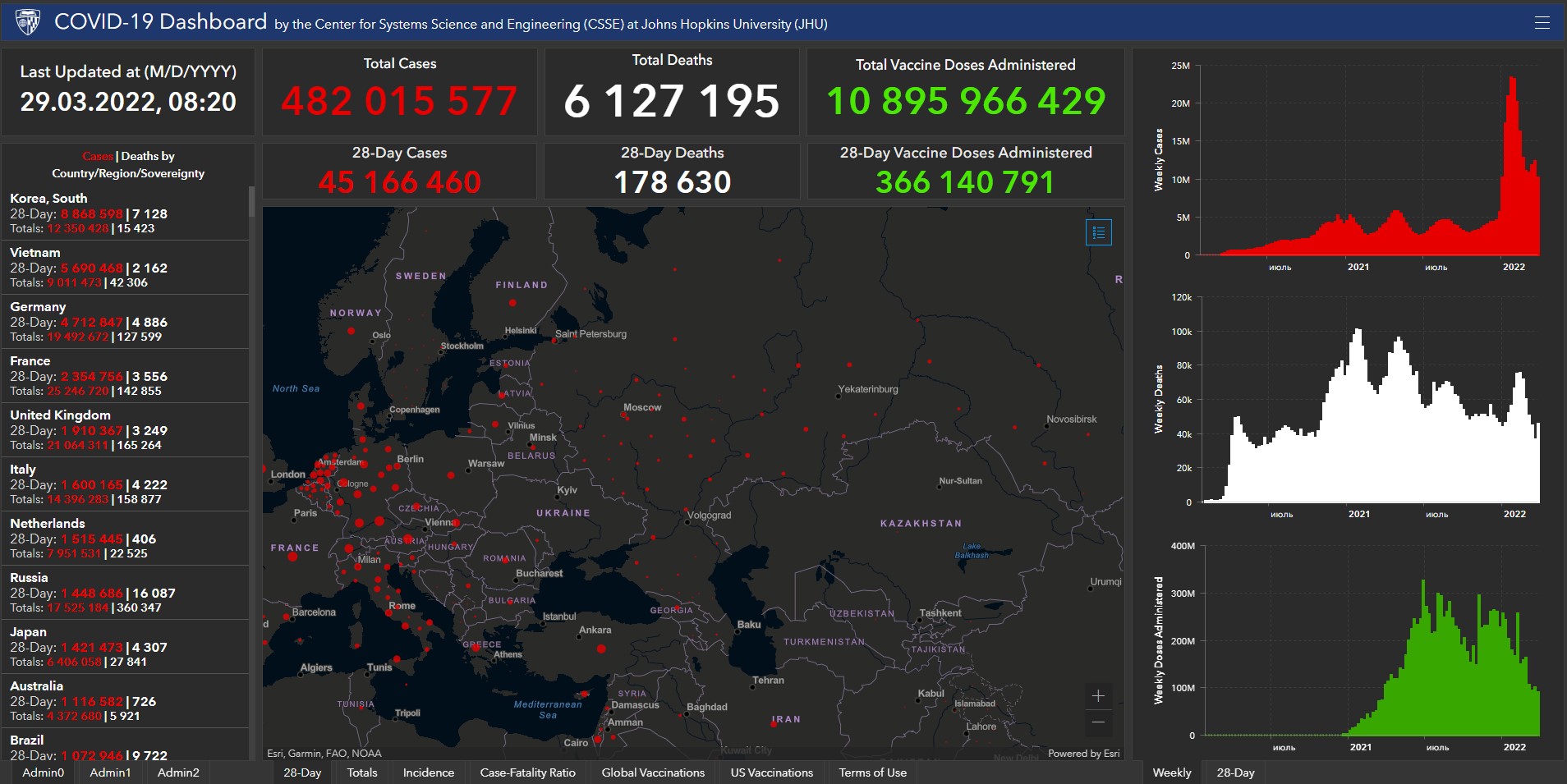Screen dimensions: 1567x784
Task: Select the Admin2 tab
Action: [x=178, y=773]
